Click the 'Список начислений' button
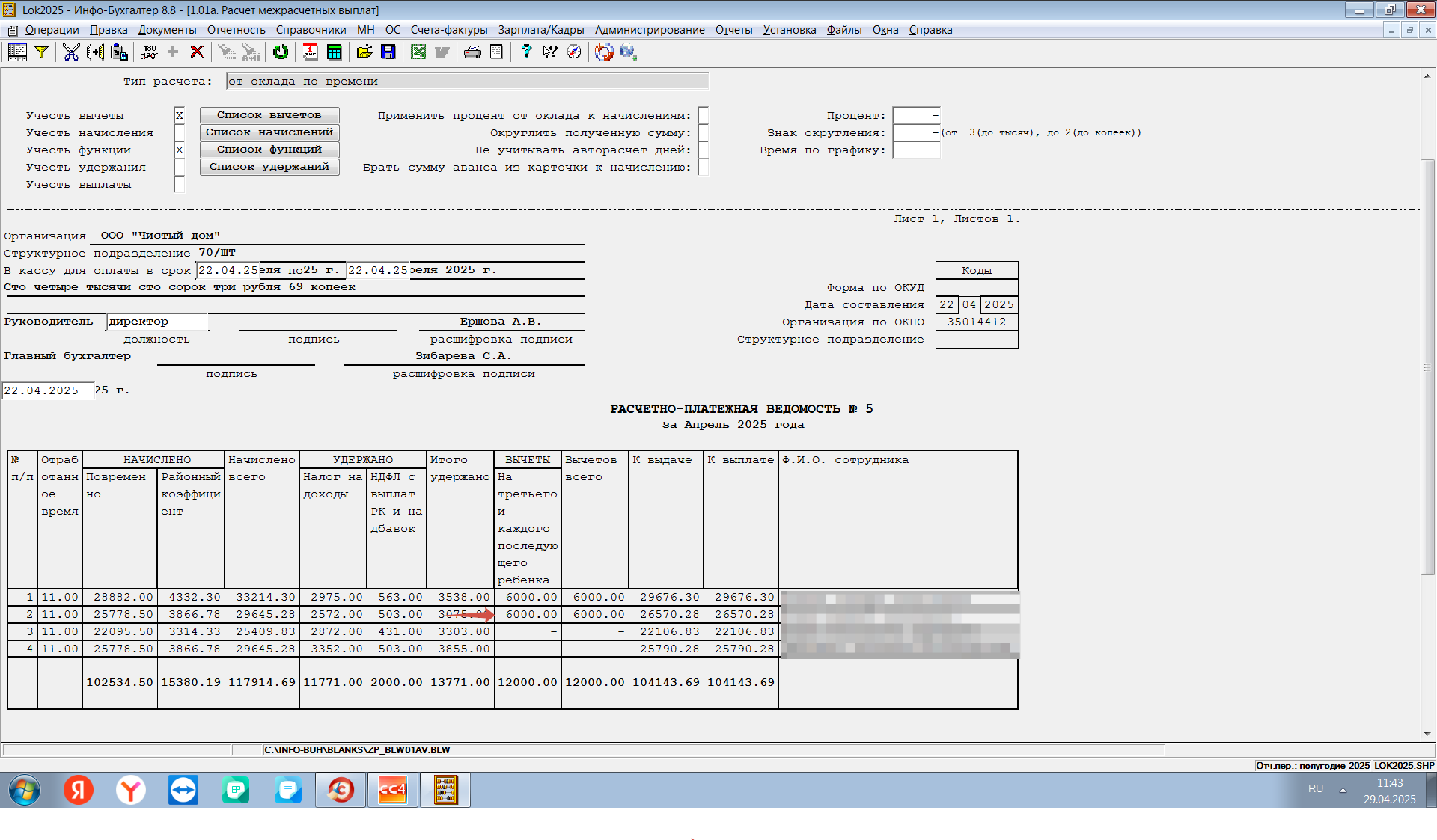The height and width of the screenshot is (840, 1437). 269,132
